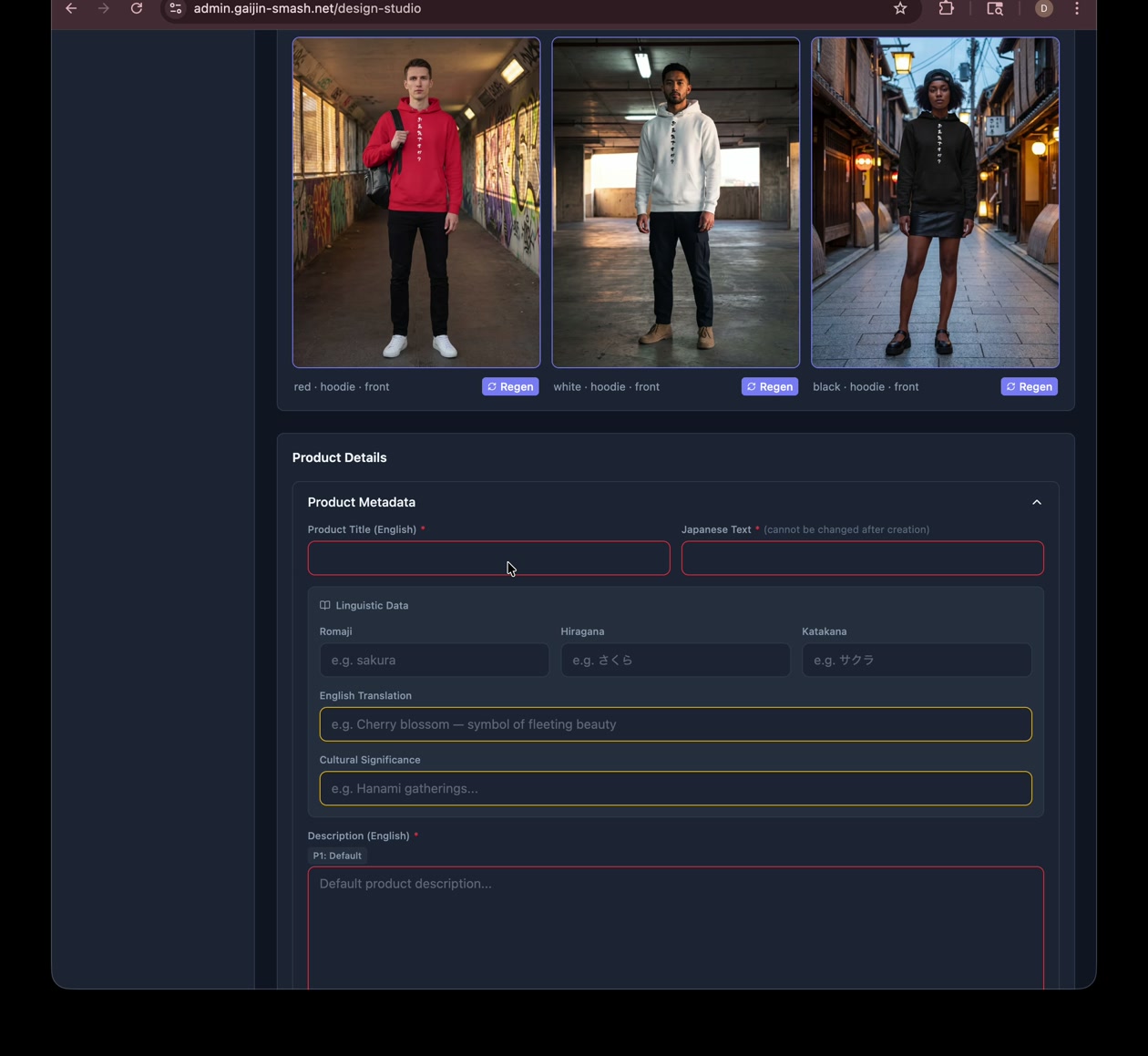
Task: Click the grayed forward navigation arrow
Action: click(x=103, y=8)
